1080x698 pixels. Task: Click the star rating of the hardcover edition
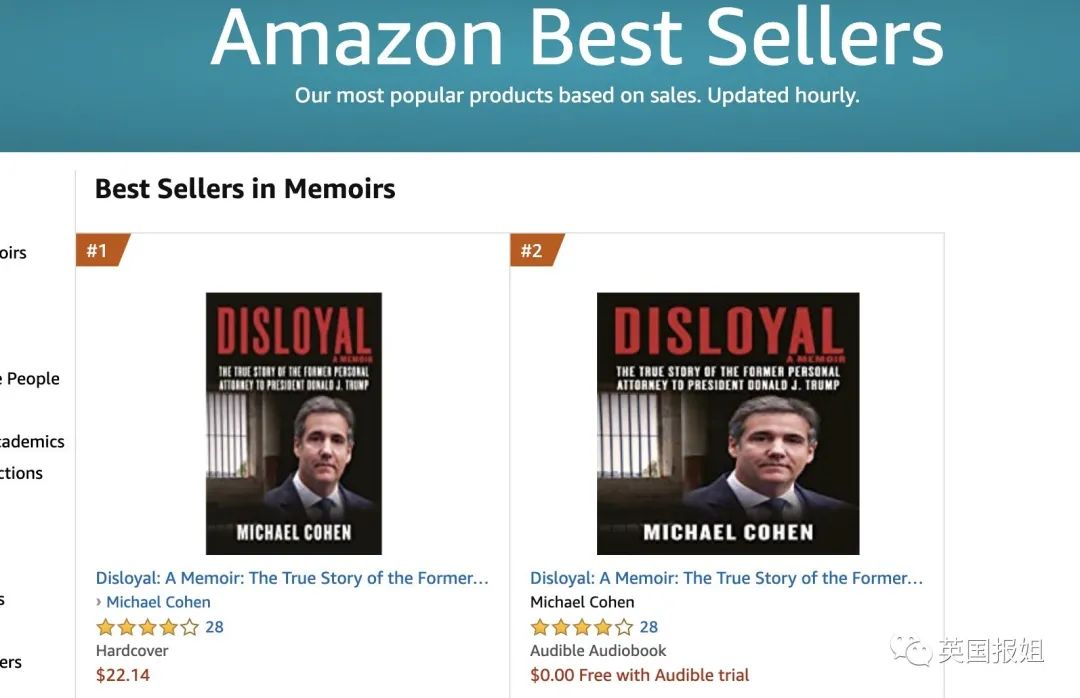pos(147,627)
